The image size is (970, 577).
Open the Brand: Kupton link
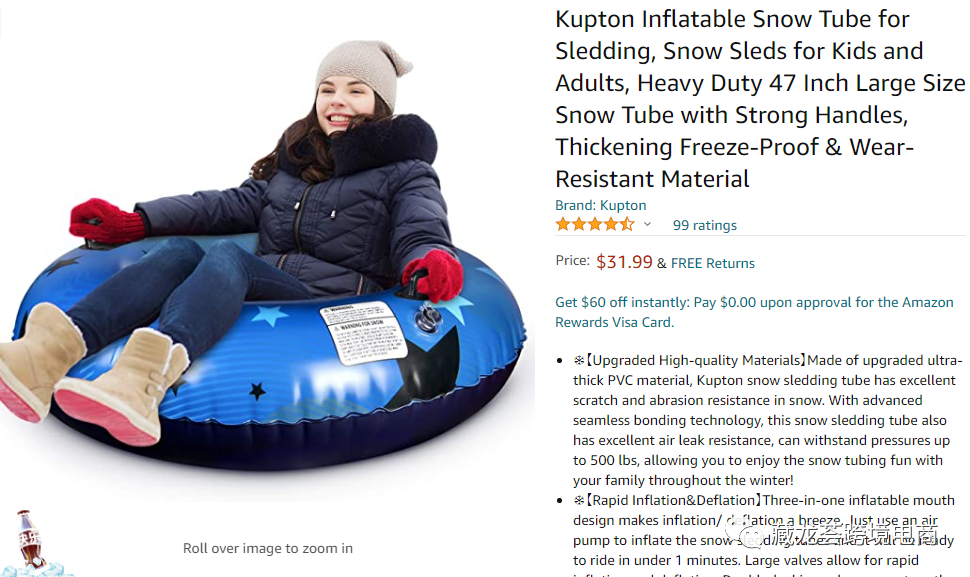coord(600,205)
